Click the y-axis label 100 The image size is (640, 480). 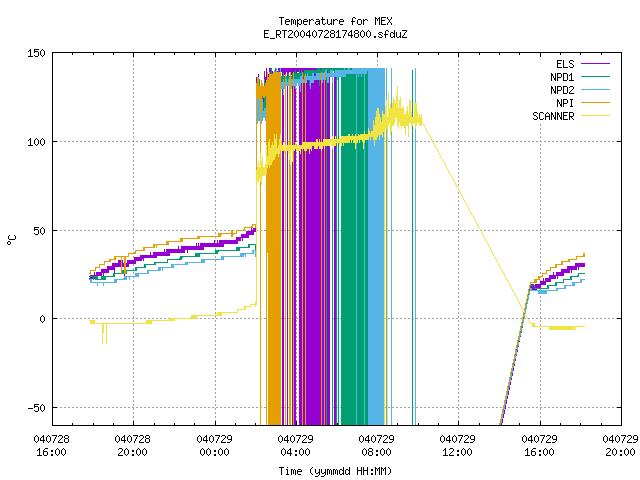tap(36, 142)
